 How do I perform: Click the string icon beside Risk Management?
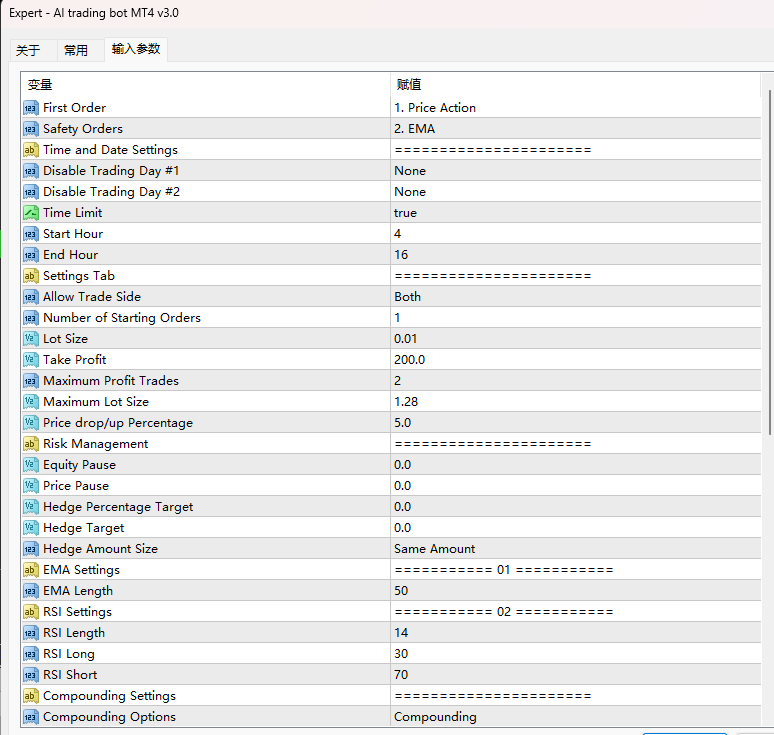tap(31, 444)
